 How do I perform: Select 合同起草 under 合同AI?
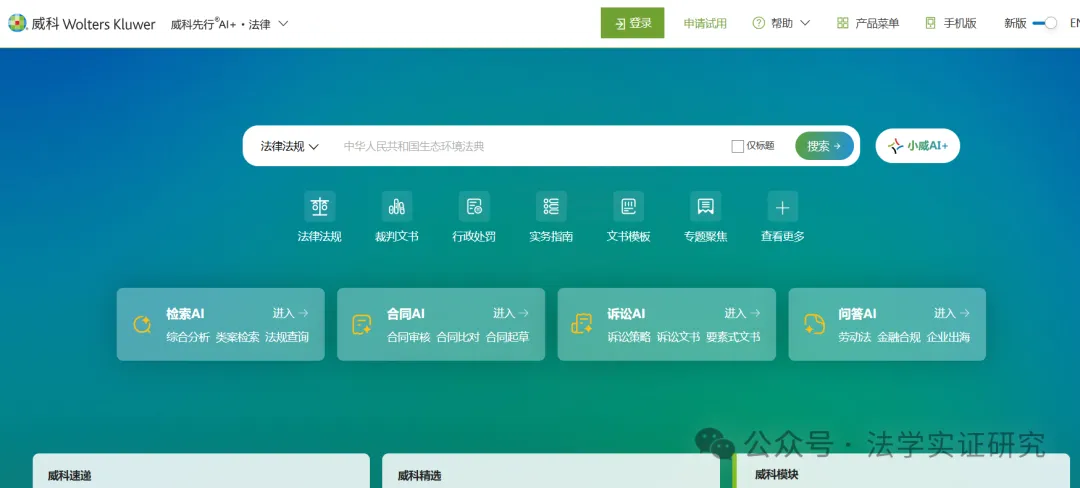tap(508, 337)
